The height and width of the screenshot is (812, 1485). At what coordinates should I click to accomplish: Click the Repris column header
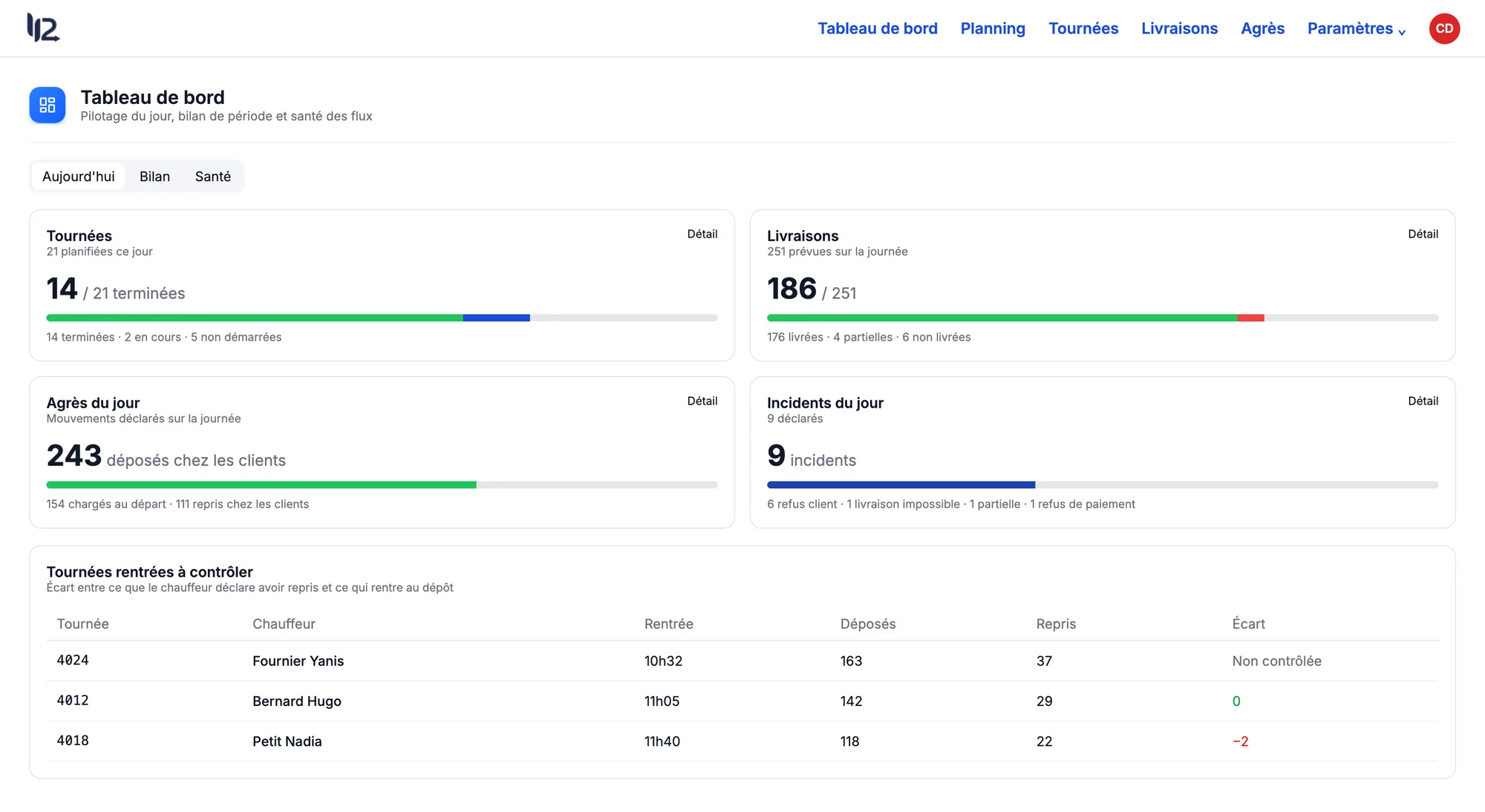coord(1056,623)
